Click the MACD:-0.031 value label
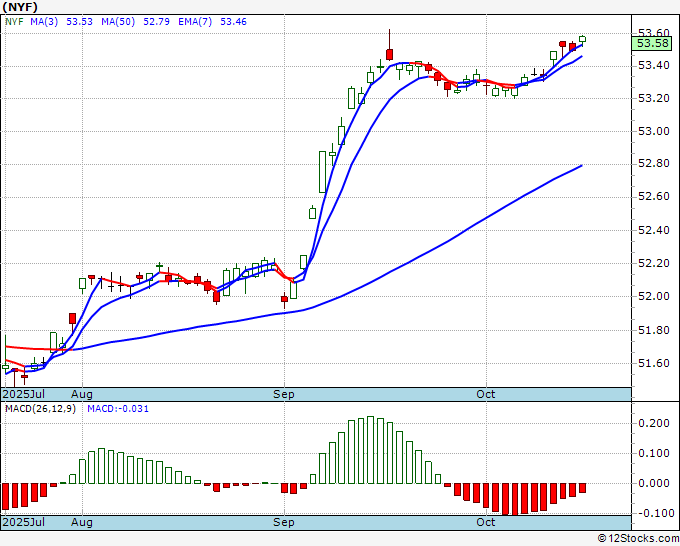 118,409
